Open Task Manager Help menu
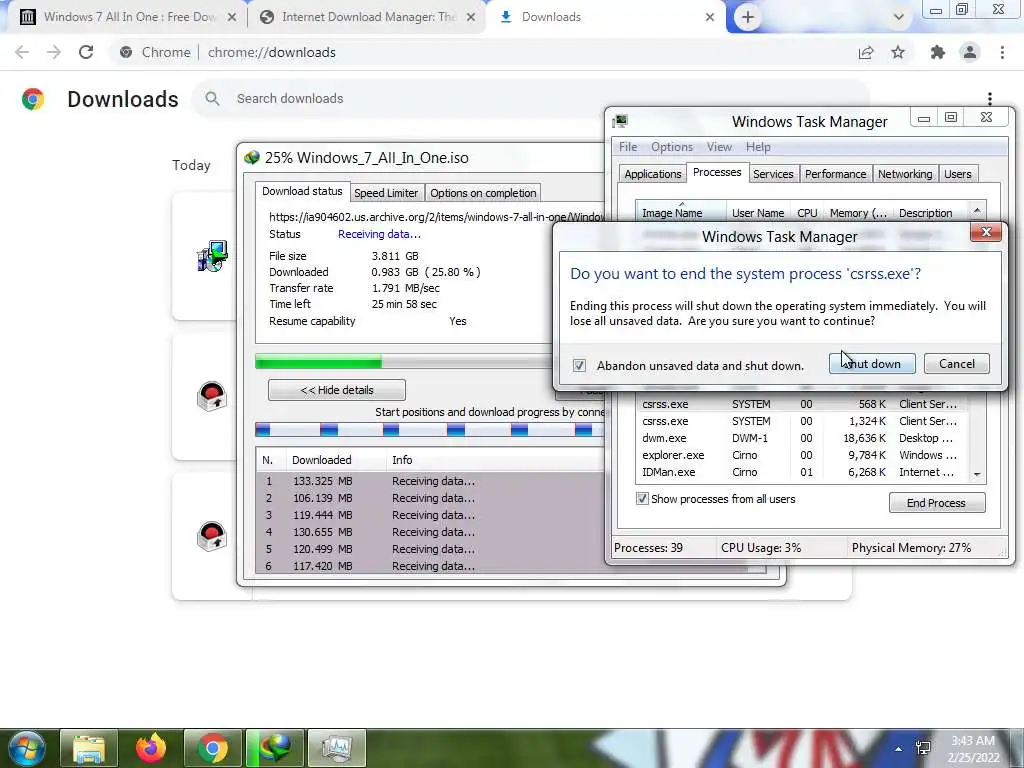 [x=758, y=147]
